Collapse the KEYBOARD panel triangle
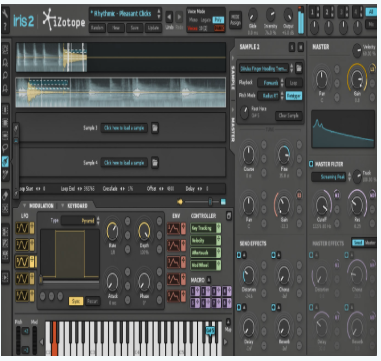Image resolution: width=381 pixels, height=361 pixels. pyautogui.click(x=62, y=206)
